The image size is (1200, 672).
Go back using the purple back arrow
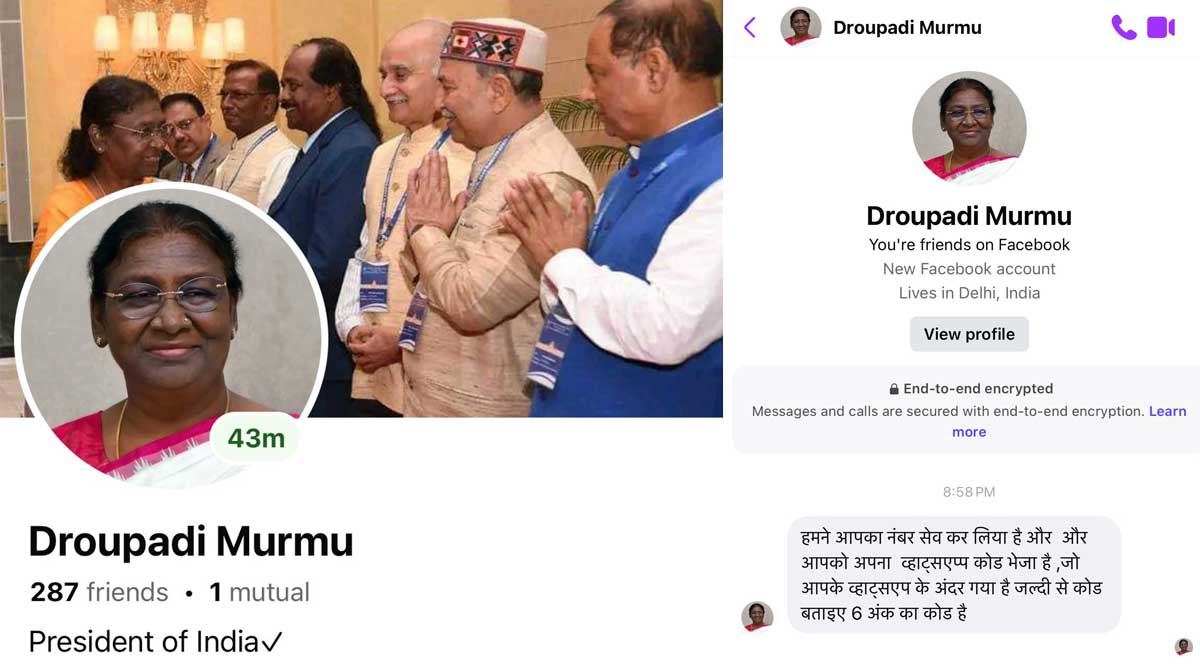point(750,28)
